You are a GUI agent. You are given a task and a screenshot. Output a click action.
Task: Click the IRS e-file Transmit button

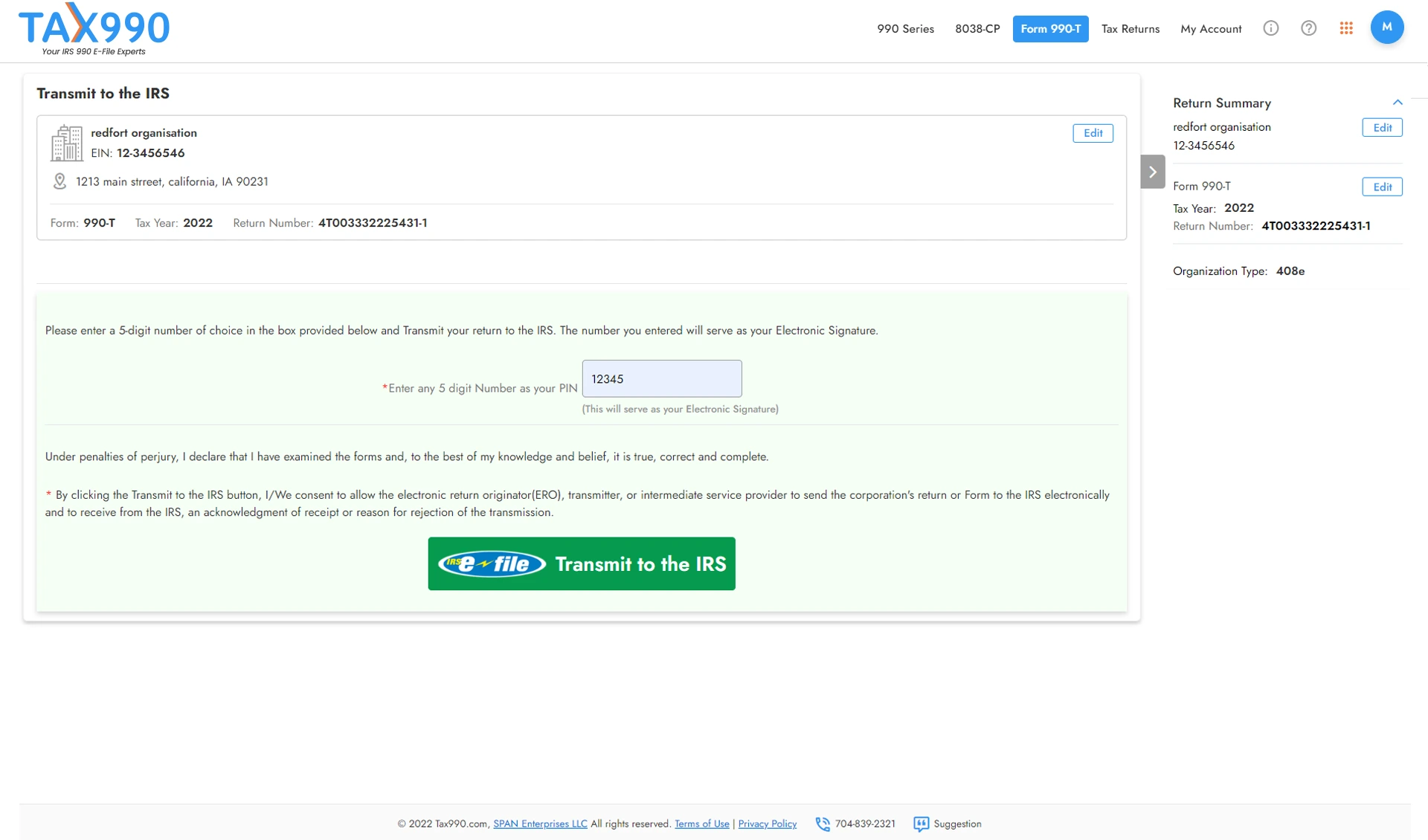click(581, 563)
